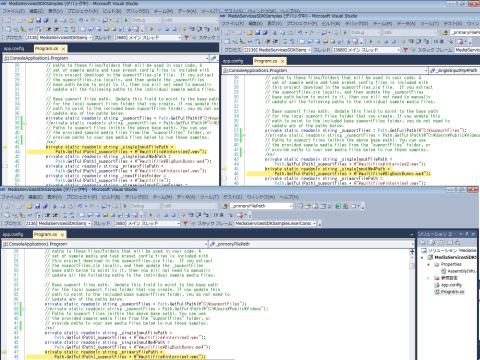Select AssemblyInfo file in Solution Explorer

pyautogui.click(x=459, y=271)
